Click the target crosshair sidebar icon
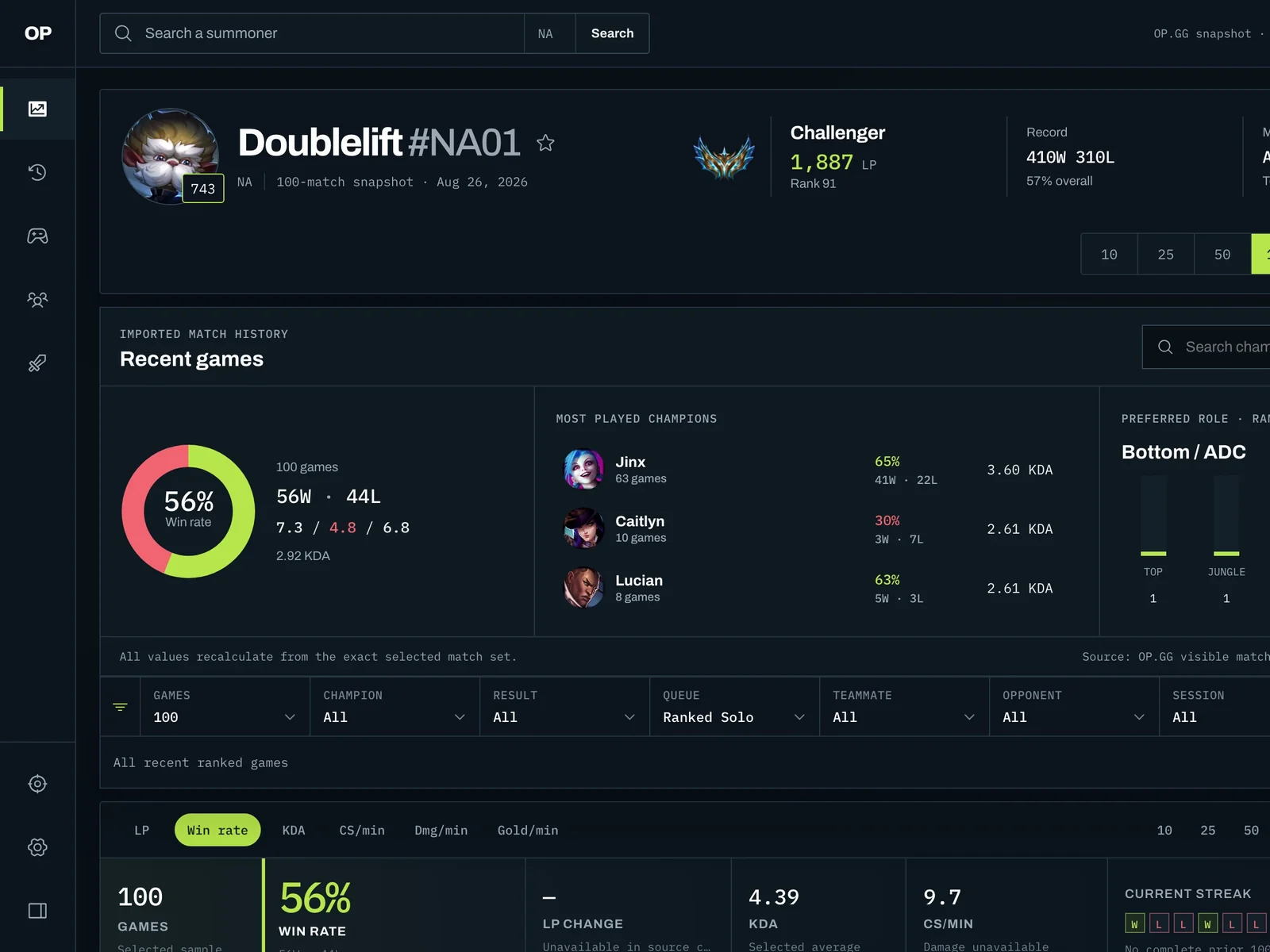The image size is (1270, 952). click(x=37, y=784)
